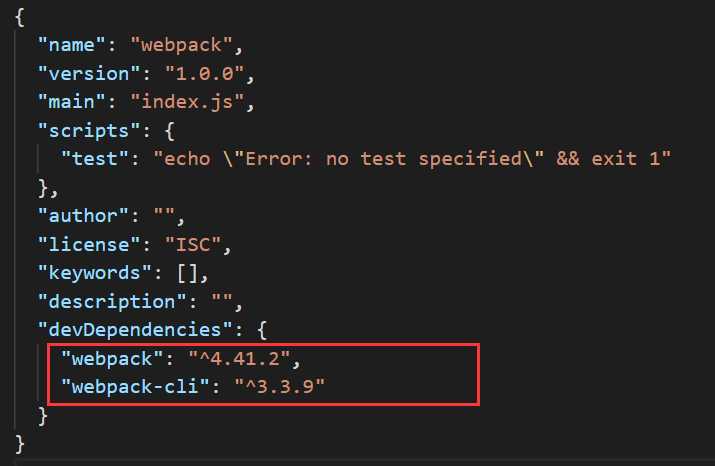Click the "license" key

point(89,245)
